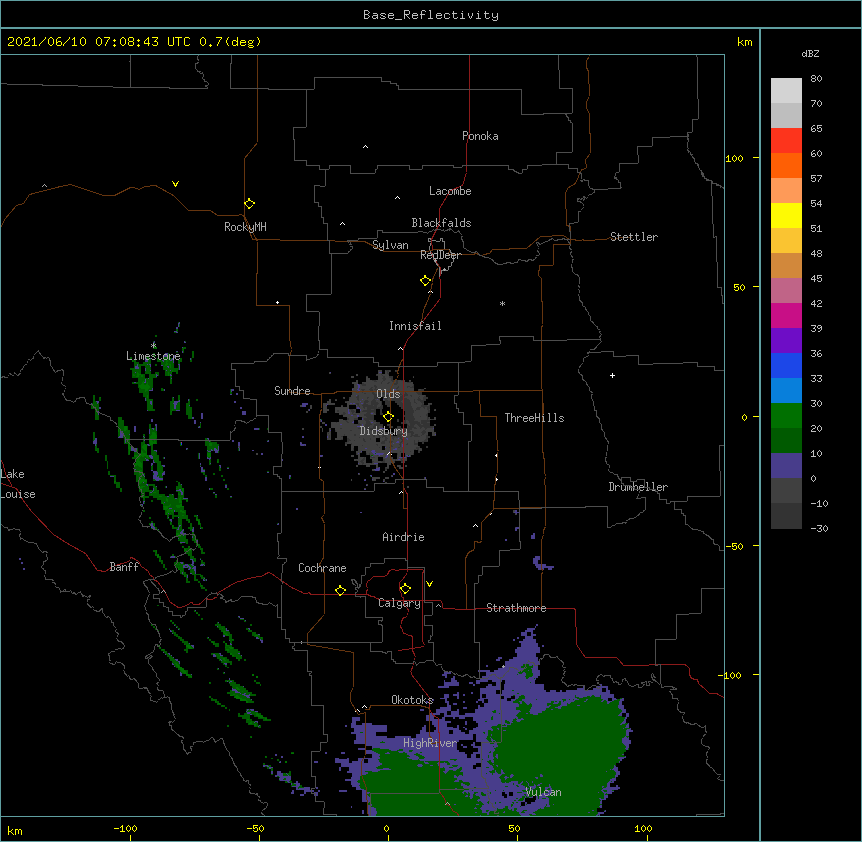Click the Base_Reflectivity title text
Viewport: 862px width, 842px height.
coord(431,15)
